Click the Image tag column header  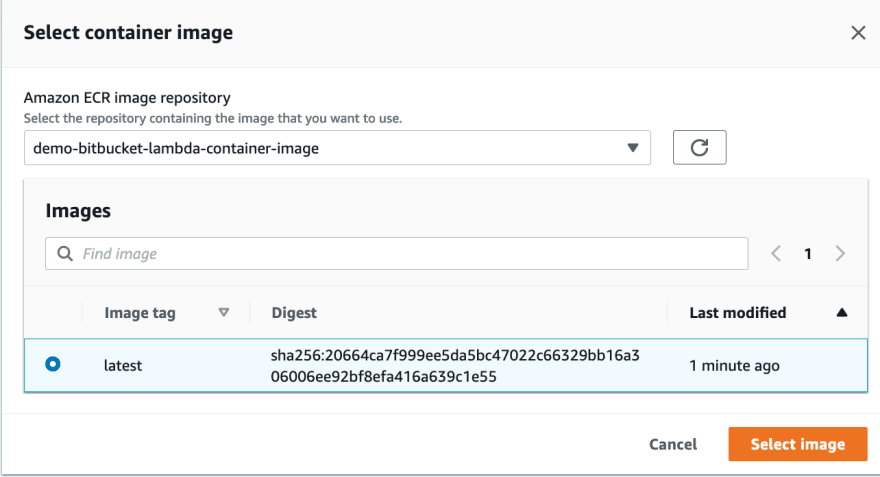point(140,313)
